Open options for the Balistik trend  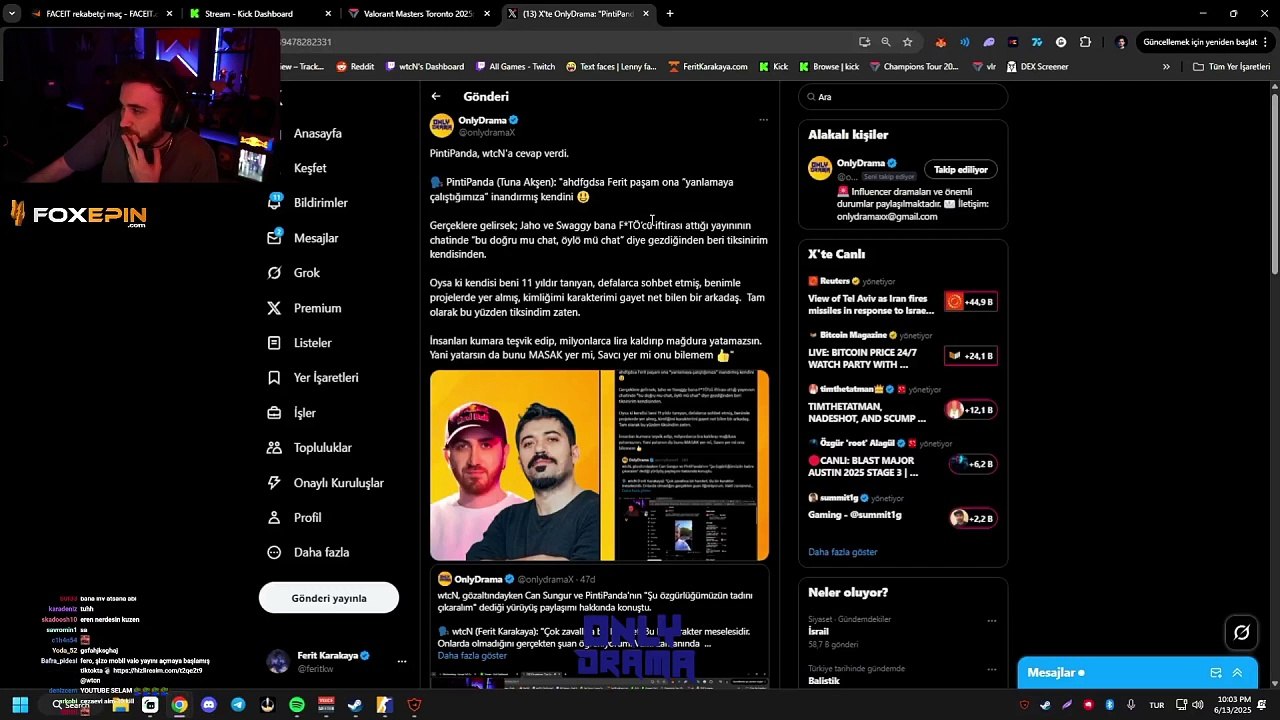(992, 670)
